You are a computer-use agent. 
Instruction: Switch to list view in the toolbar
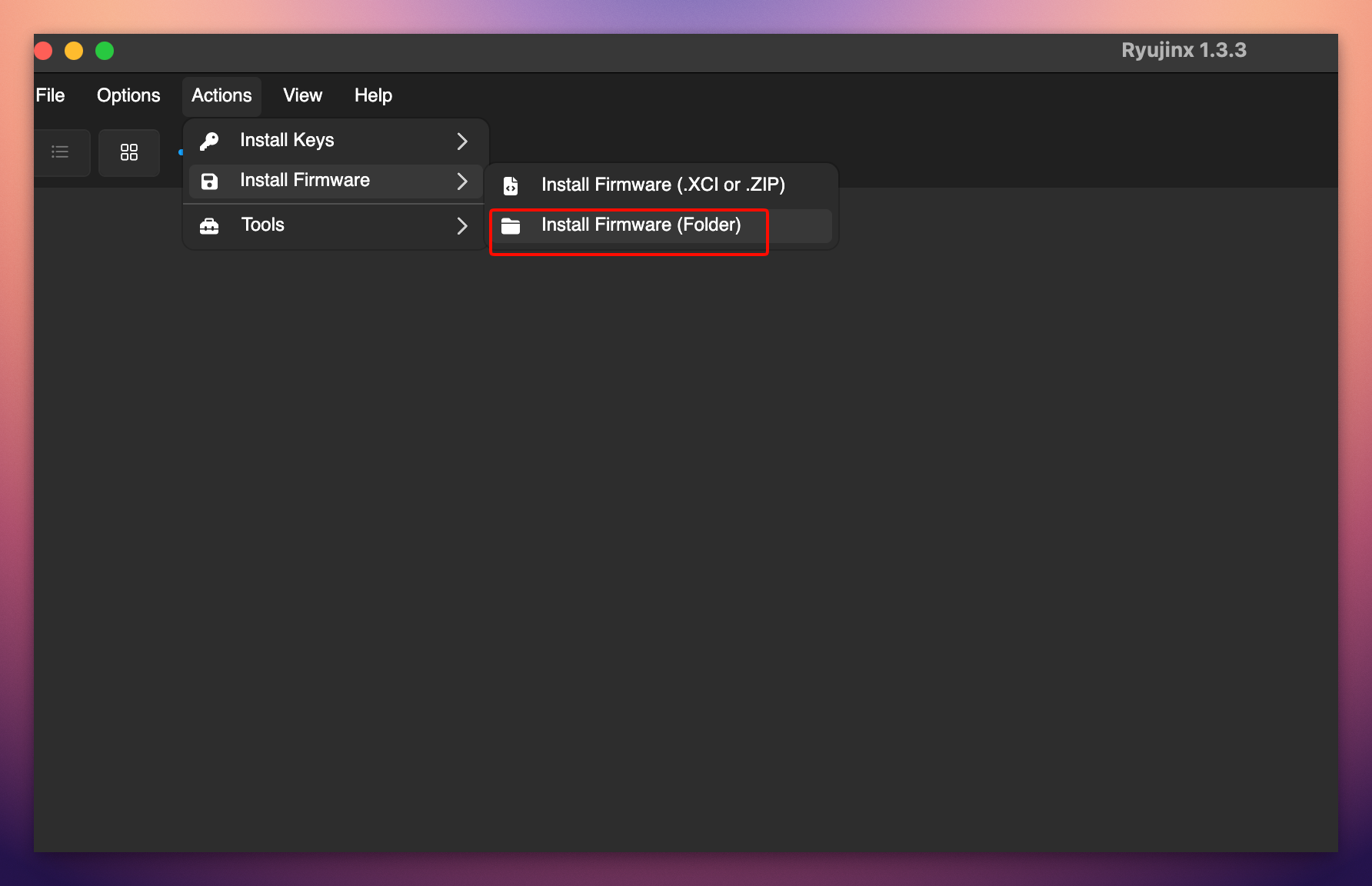[x=60, y=152]
